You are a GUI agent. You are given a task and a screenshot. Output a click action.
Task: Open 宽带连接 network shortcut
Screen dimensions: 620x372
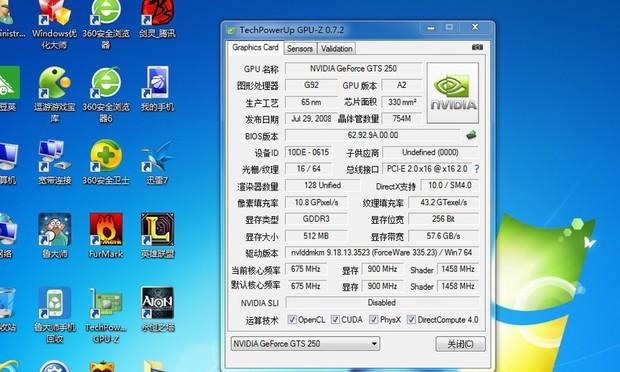[x=55, y=162]
